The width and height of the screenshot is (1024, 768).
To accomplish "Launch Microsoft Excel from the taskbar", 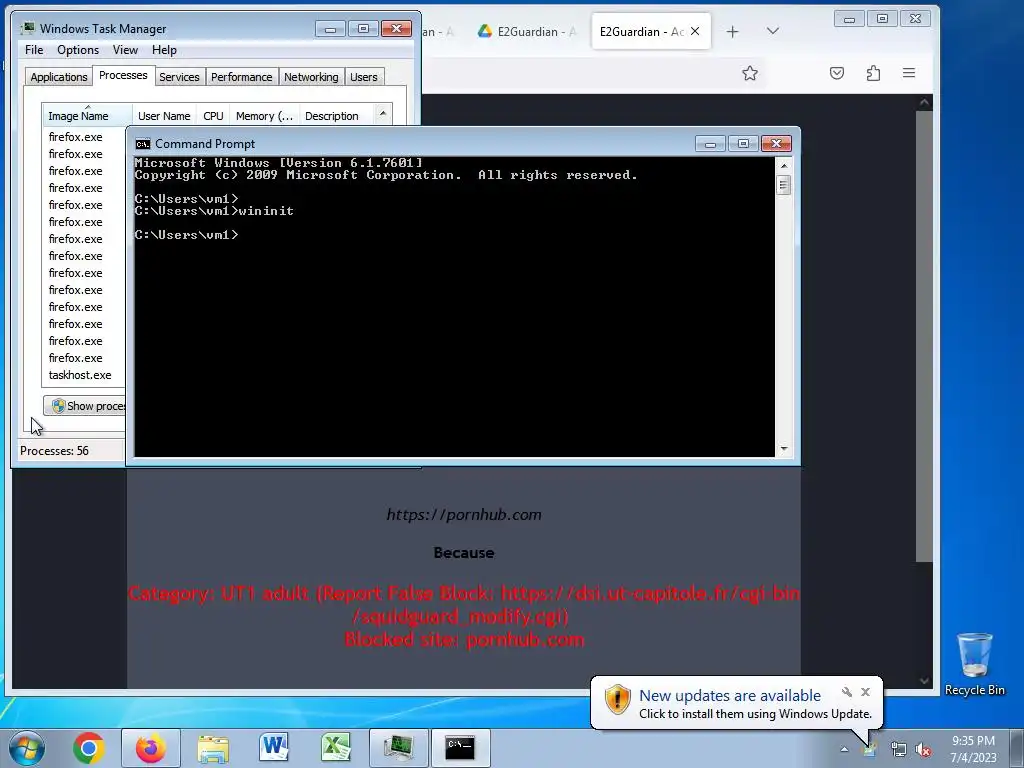I will 335,748.
